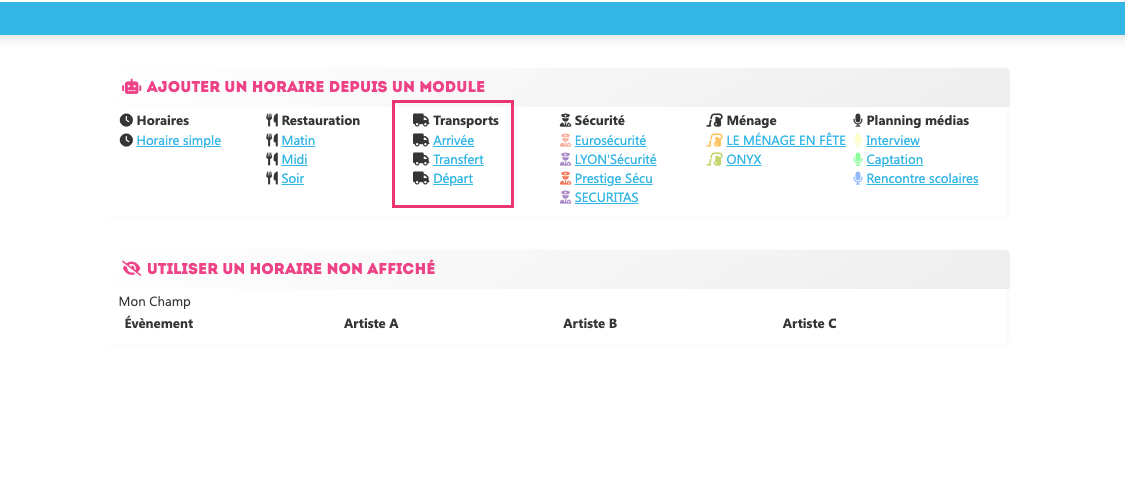Click the Restauration column heading
The height and width of the screenshot is (499, 1125).
(321, 121)
